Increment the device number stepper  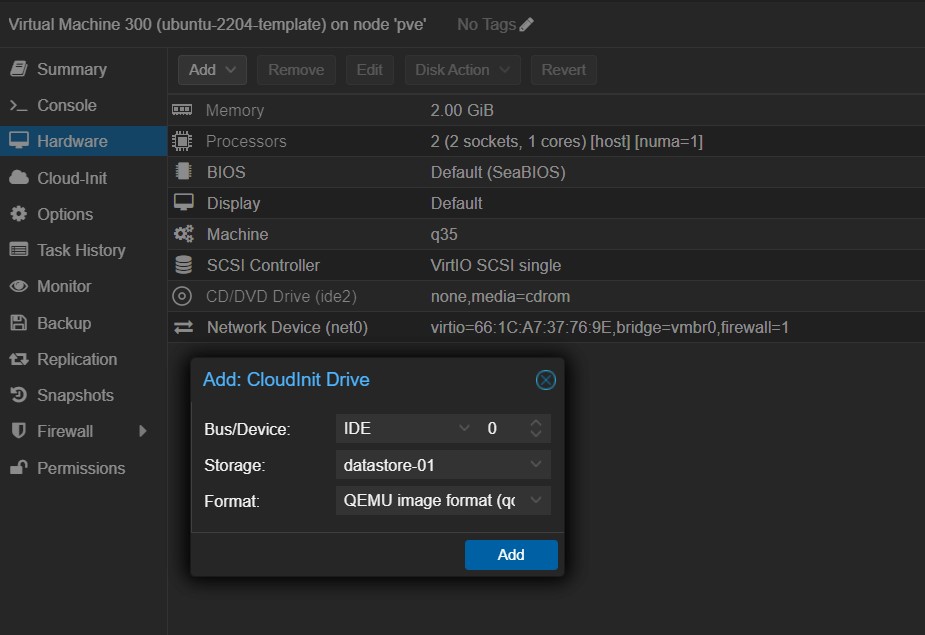[x=536, y=423]
